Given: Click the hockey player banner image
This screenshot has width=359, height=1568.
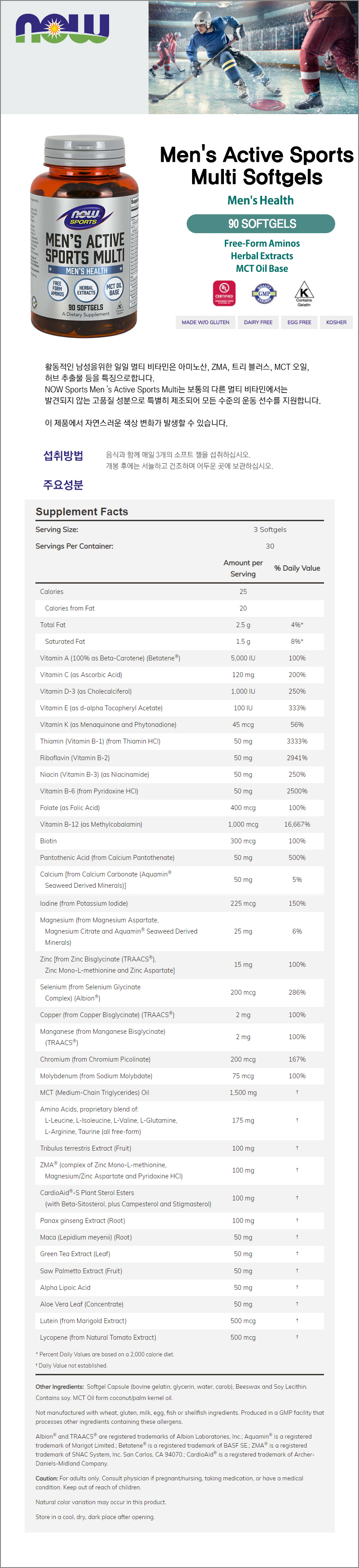Looking at the screenshot, I should coord(253,57).
